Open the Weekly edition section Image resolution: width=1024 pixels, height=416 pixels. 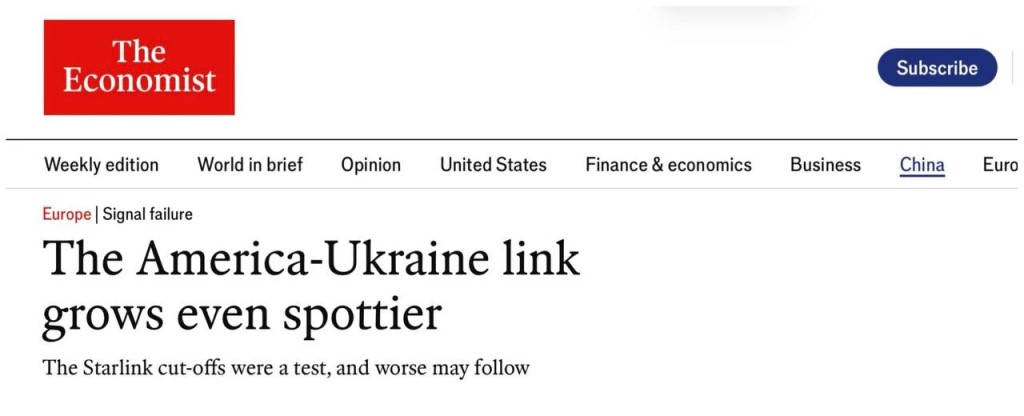pyautogui.click(x=101, y=165)
